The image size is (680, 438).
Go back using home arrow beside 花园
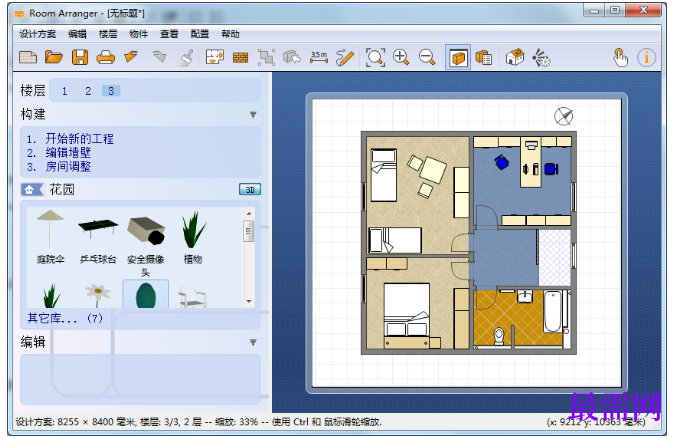(31, 190)
